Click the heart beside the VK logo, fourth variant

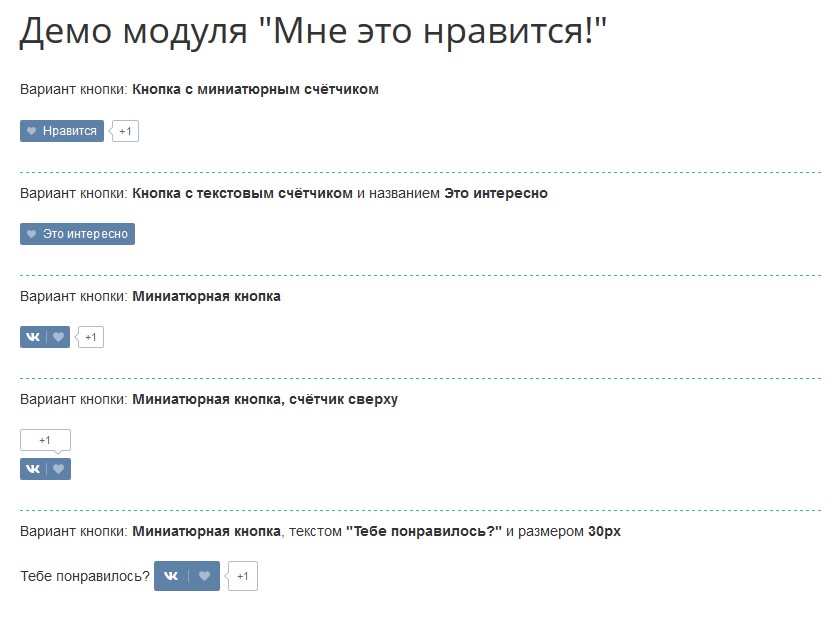(58, 468)
